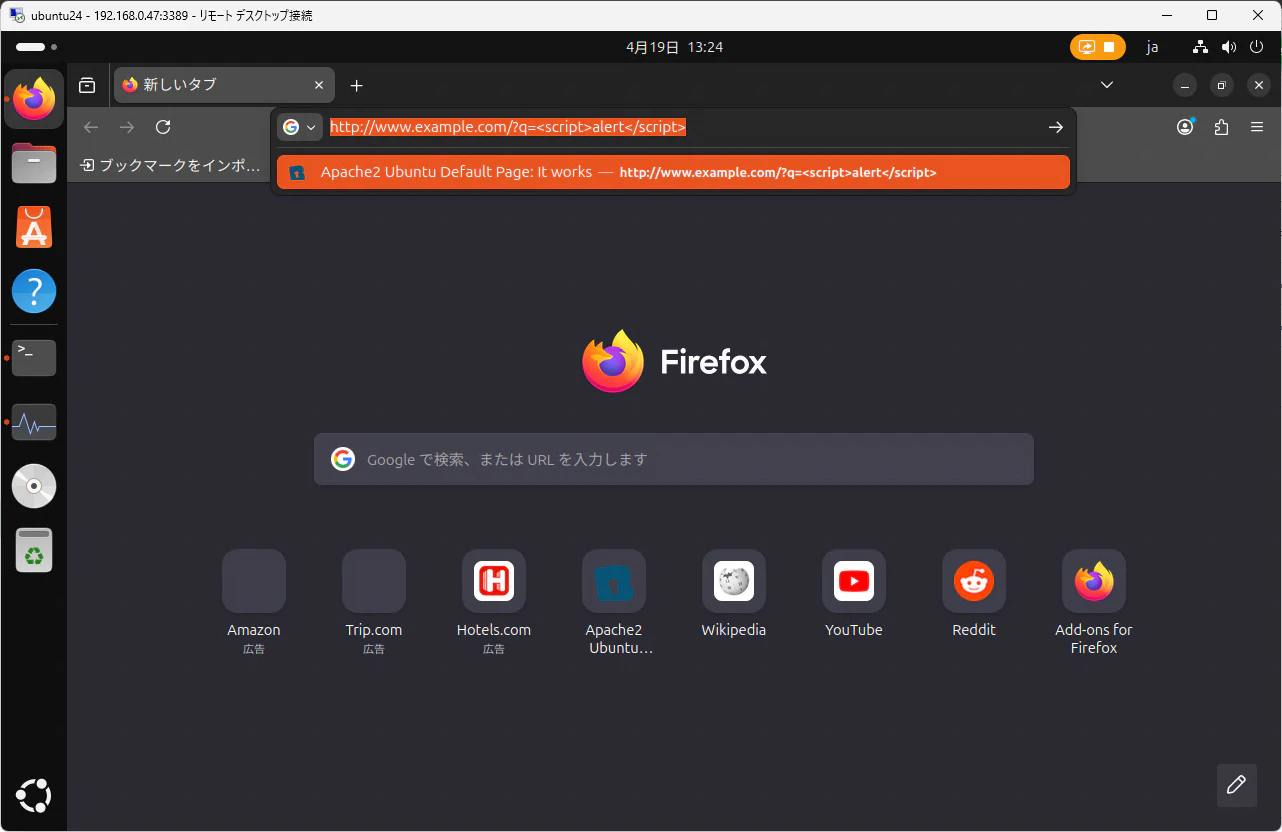Click ブックマークをインポート bookmark import button
The width and height of the screenshot is (1282, 832).
click(170, 165)
